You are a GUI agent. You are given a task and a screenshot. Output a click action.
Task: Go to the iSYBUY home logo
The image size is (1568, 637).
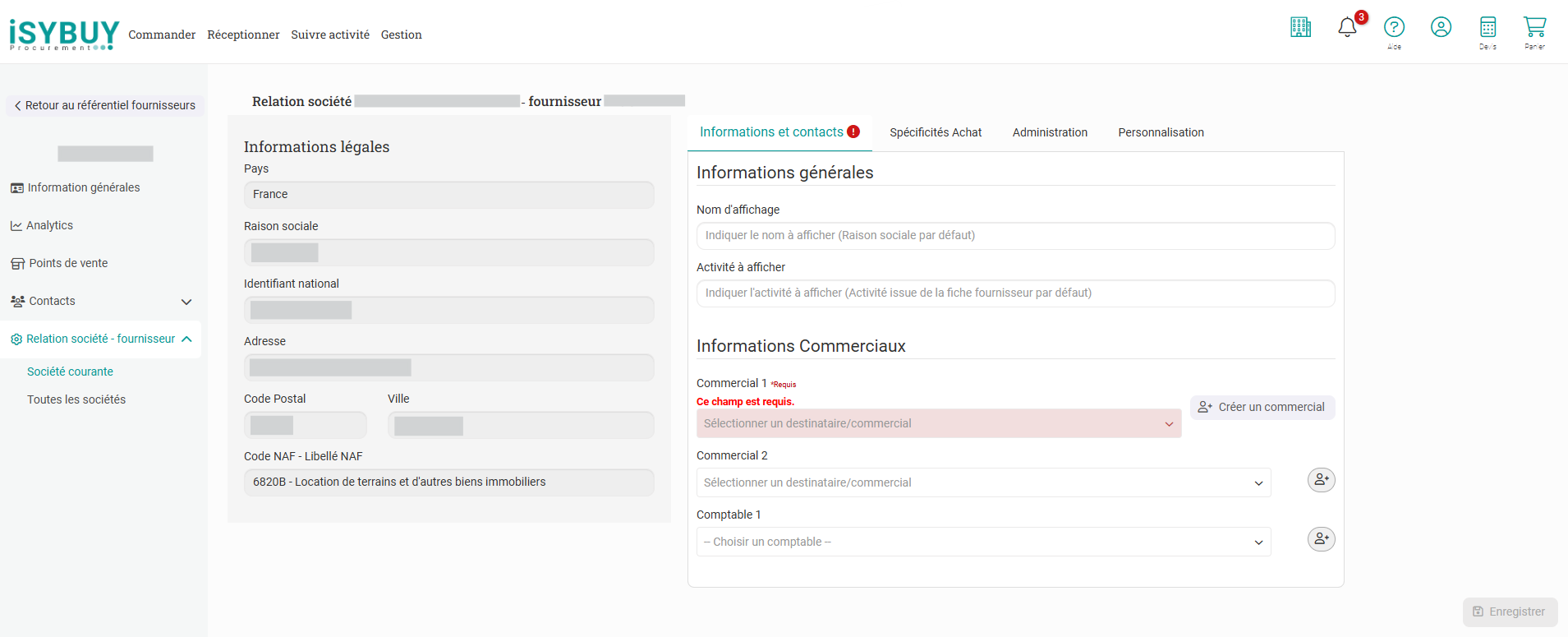[64, 35]
